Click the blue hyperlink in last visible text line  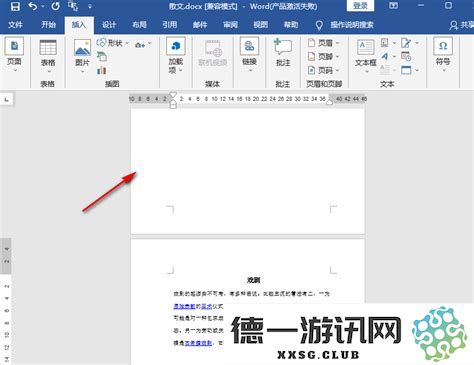(199, 343)
